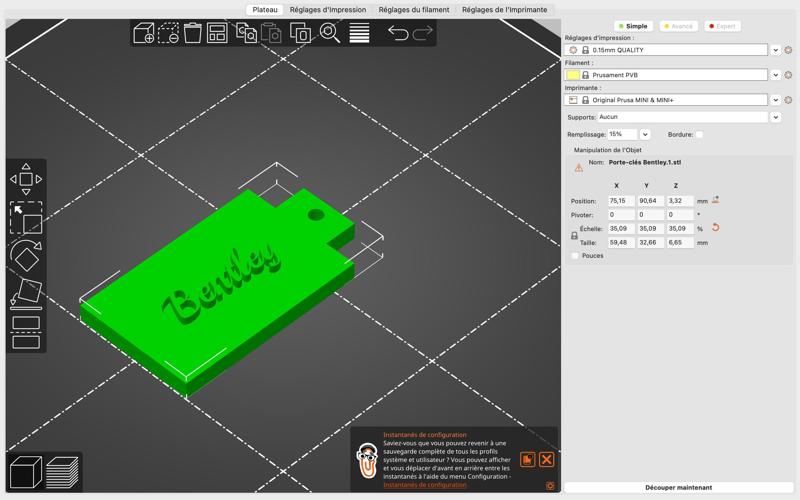Click the orange warning triangle icon

tap(579, 168)
